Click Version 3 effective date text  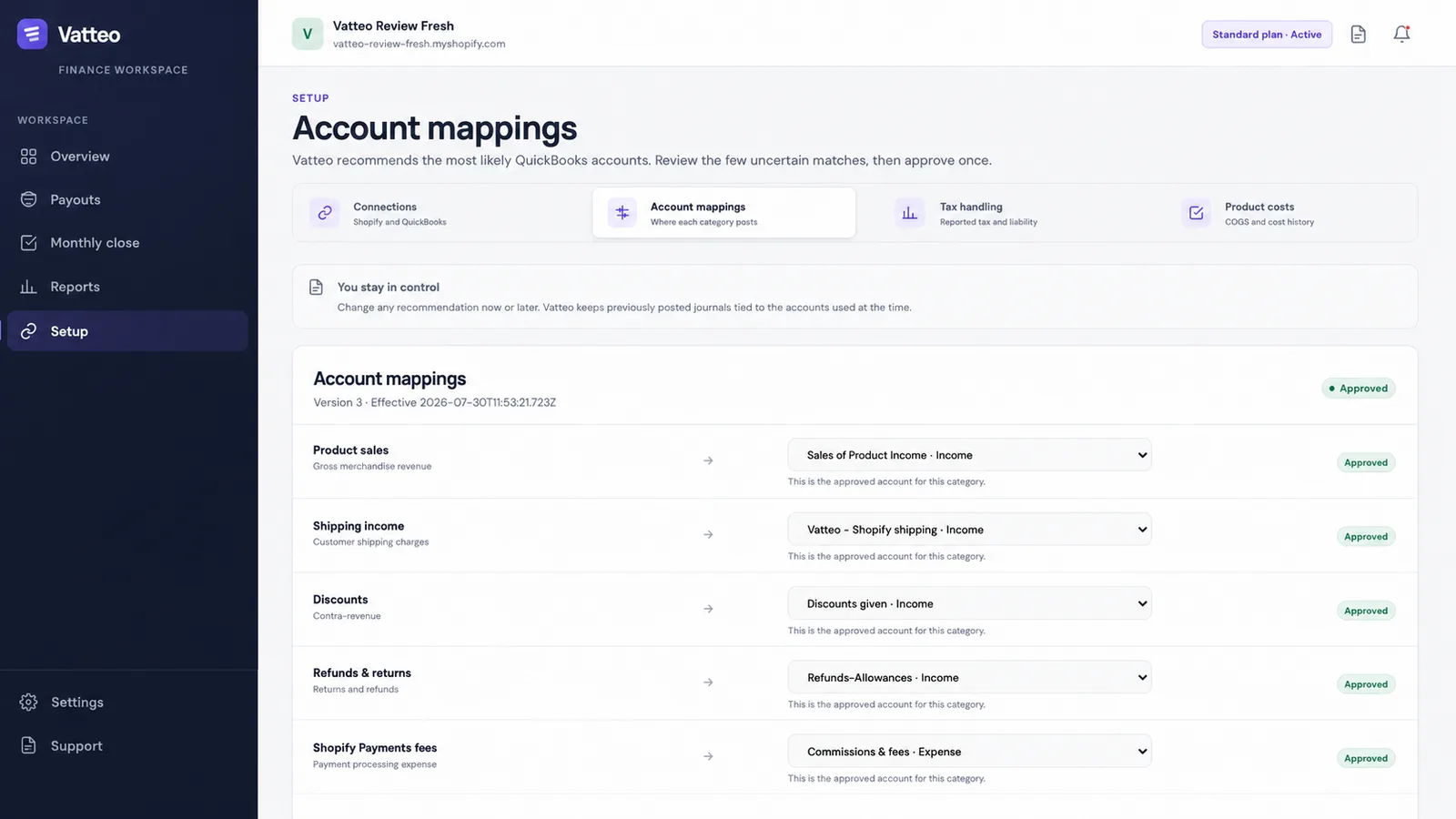[x=435, y=402]
